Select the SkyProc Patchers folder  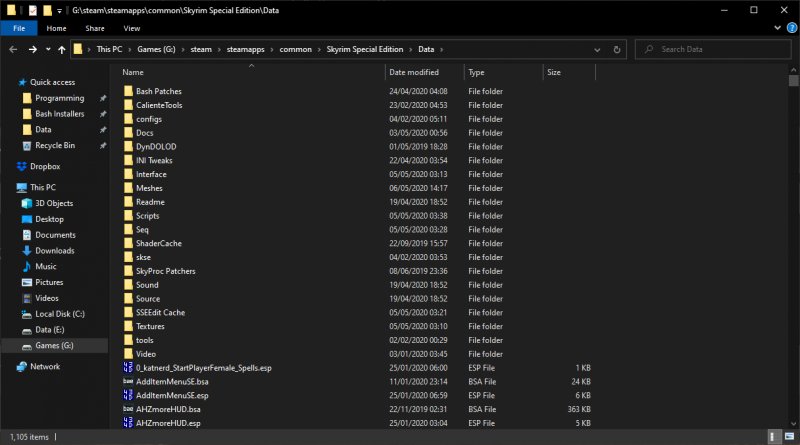click(165, 271)
